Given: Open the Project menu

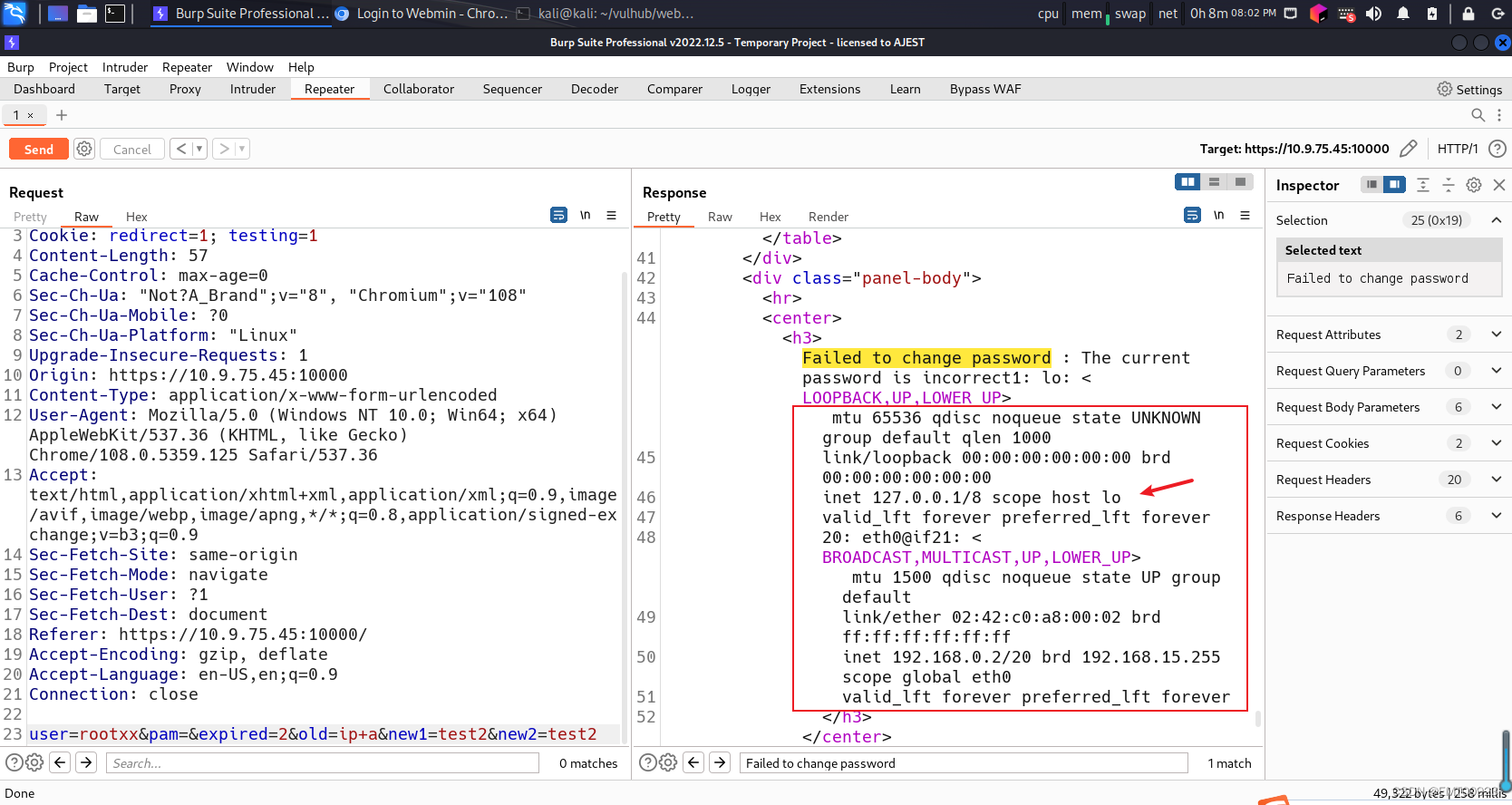Looking at the screenshot, I should tap(68, 67).
